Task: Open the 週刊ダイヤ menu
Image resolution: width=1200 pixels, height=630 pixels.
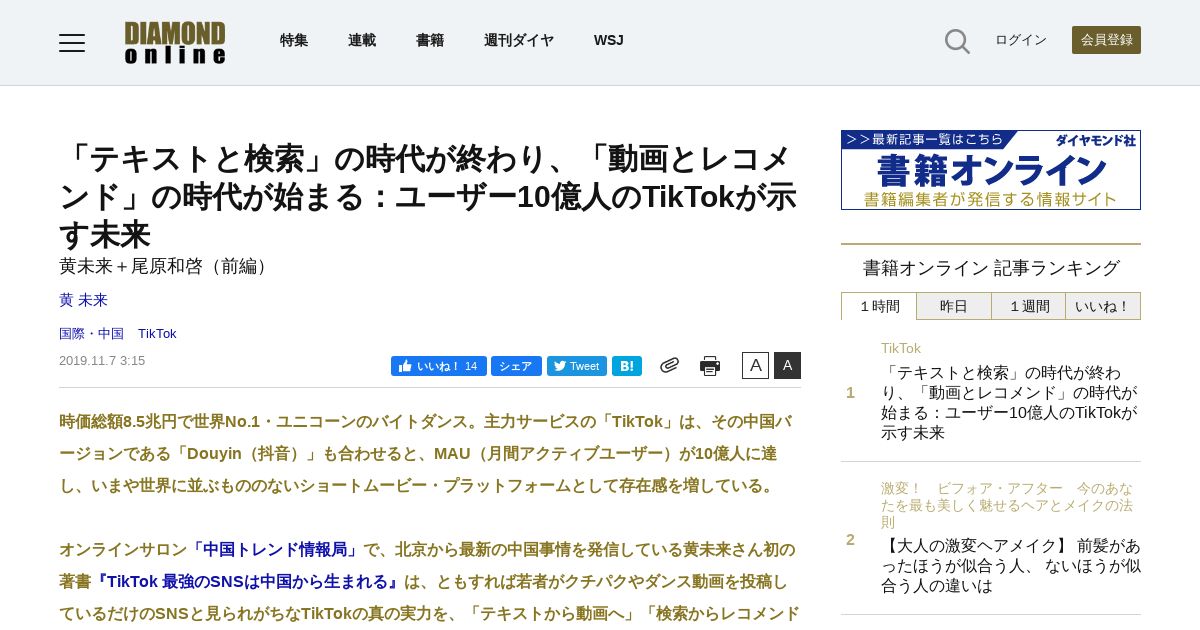Action: click(519, 40)
